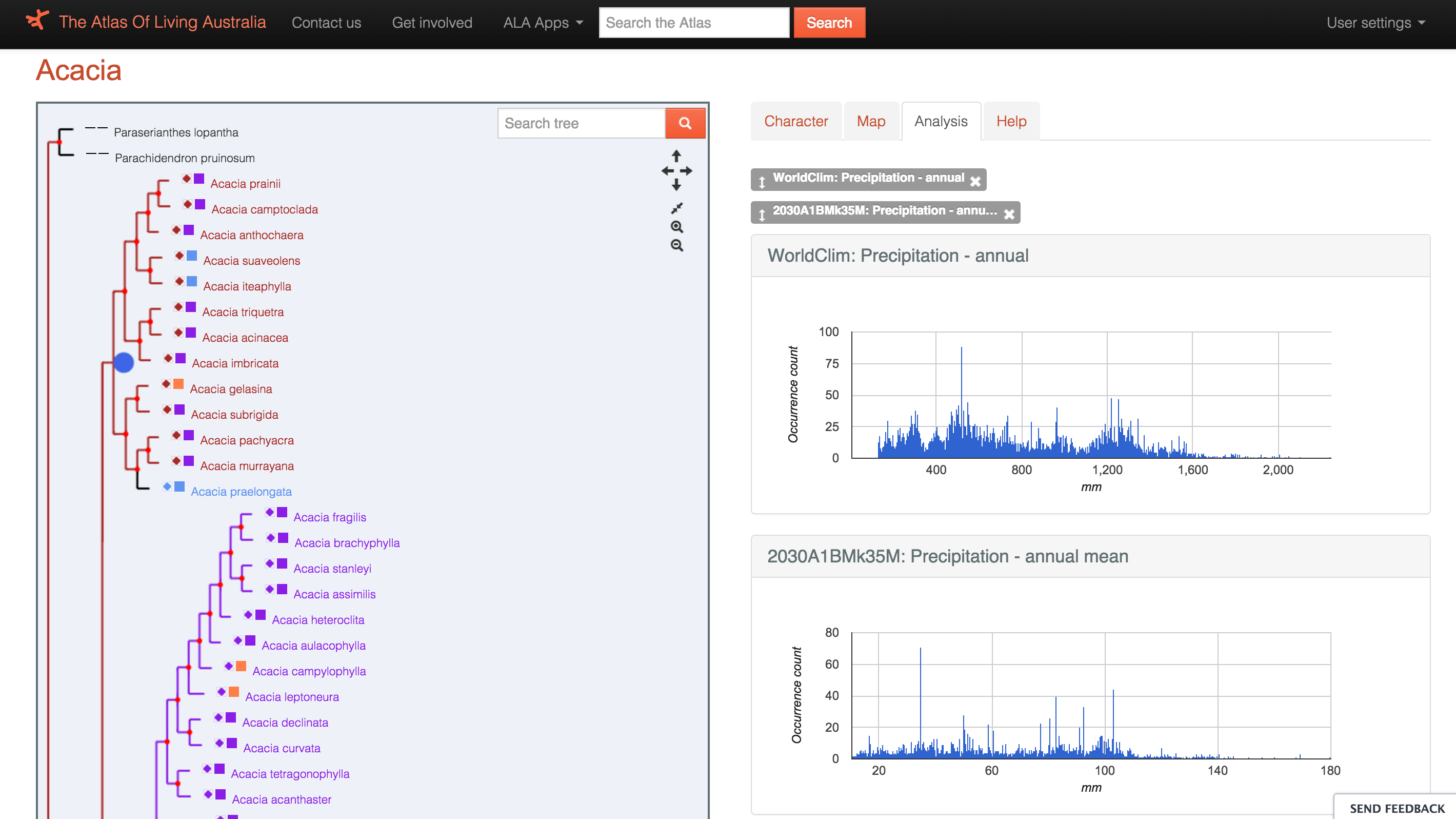The image size is (1456, 819).
Task: Focus the Search tree input field
Action: click(581, 123)
